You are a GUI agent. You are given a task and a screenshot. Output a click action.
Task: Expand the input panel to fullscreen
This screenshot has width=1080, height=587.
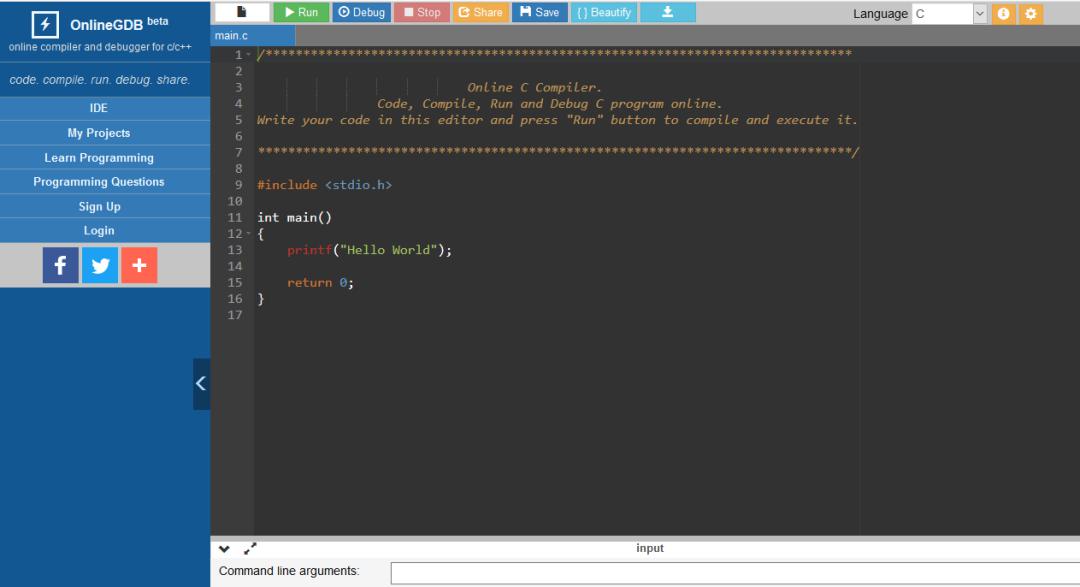[x=250, y=548]
